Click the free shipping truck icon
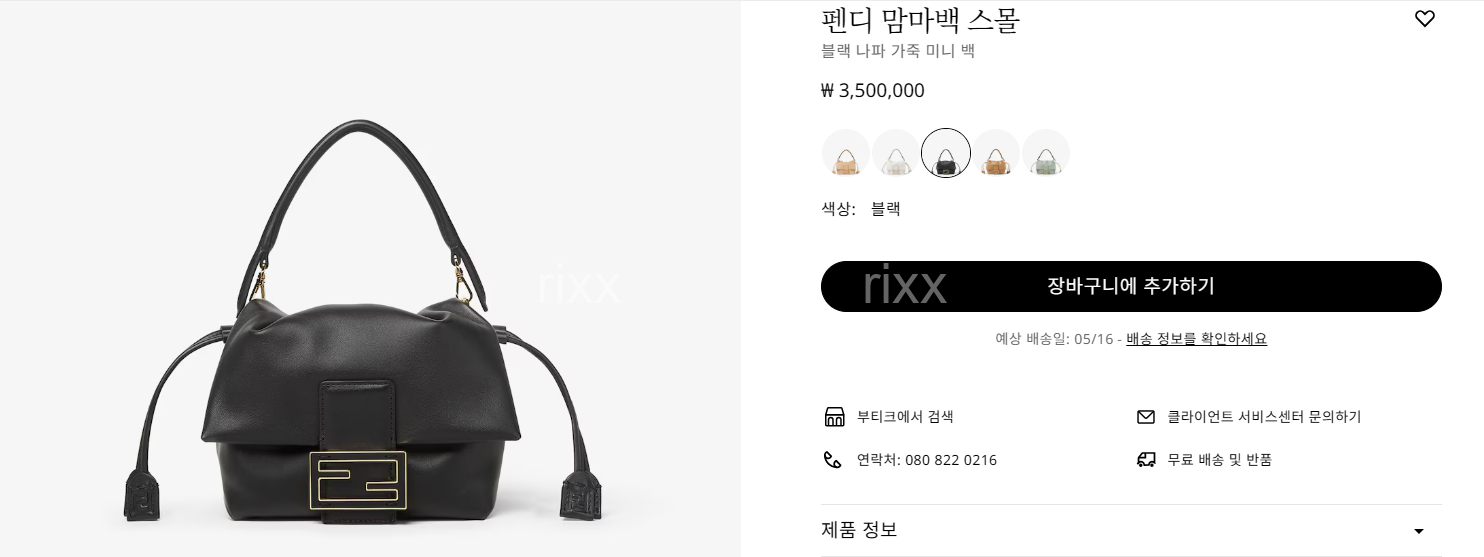Viewport: 1484px width, 557px height. point(1146,460)
